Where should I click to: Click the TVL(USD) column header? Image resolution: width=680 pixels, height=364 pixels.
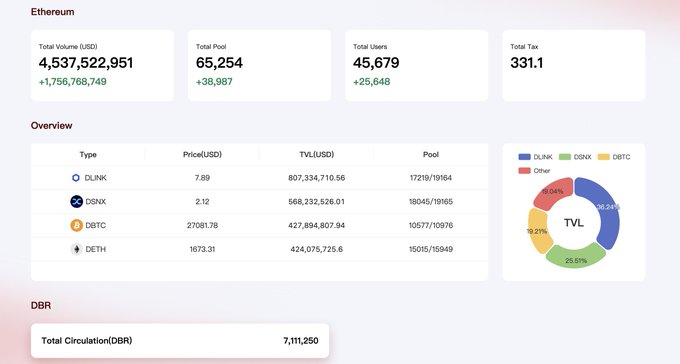tap(317, 154)
